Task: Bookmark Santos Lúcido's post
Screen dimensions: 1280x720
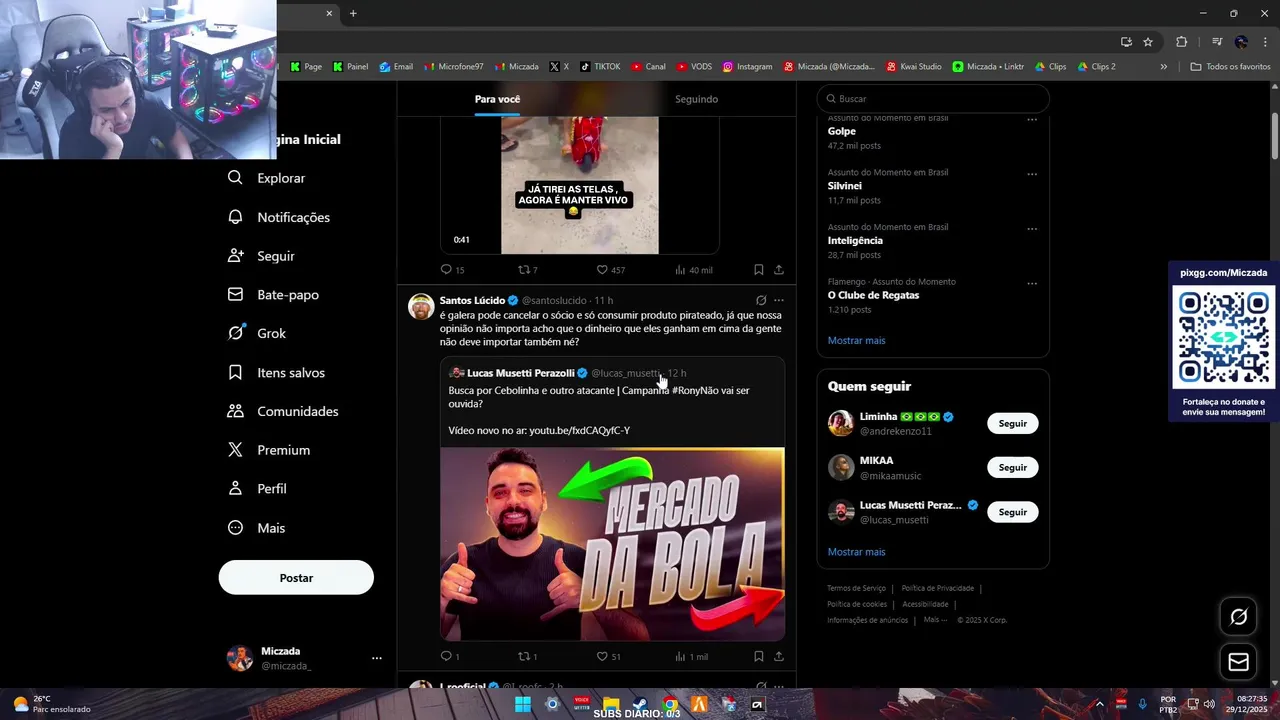Action: coord(759,656)
